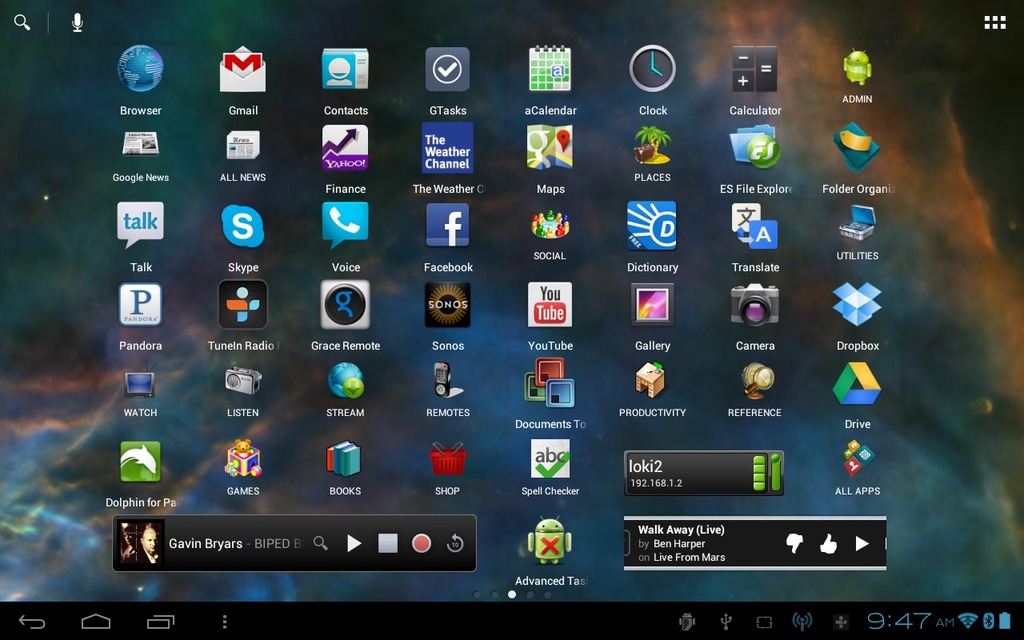Open the Browser app

coord(140,69)
